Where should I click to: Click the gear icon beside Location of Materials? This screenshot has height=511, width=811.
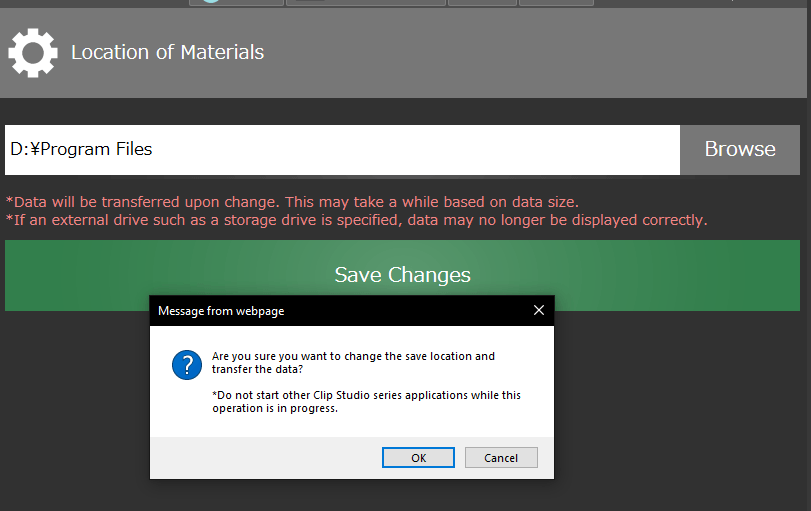pyautogui.click(x=33, y=53)
